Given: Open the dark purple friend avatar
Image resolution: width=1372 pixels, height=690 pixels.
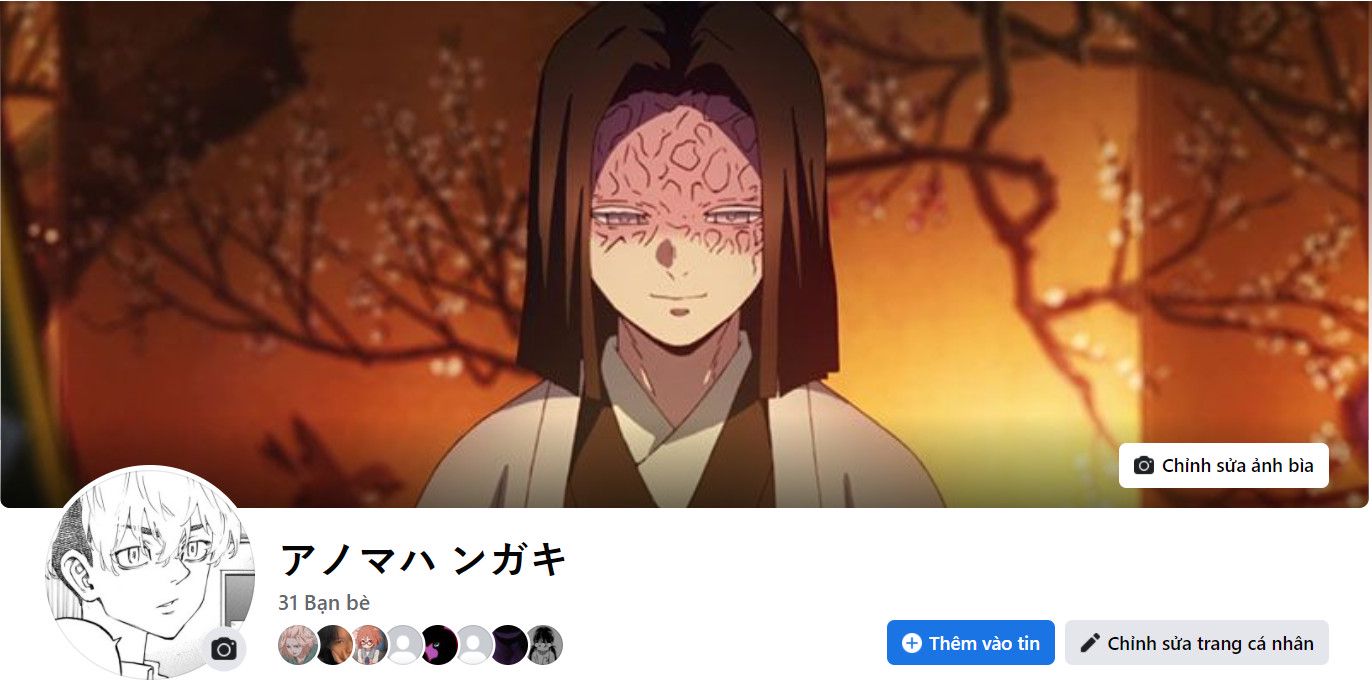Looking at the screenshot, I should click(x=509, y=645).
